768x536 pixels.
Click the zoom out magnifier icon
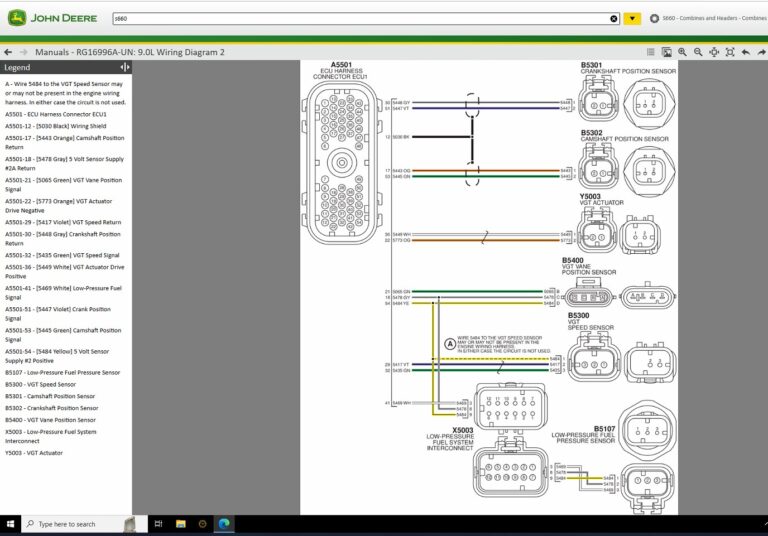pyautogui.click(x=697, y=52)
